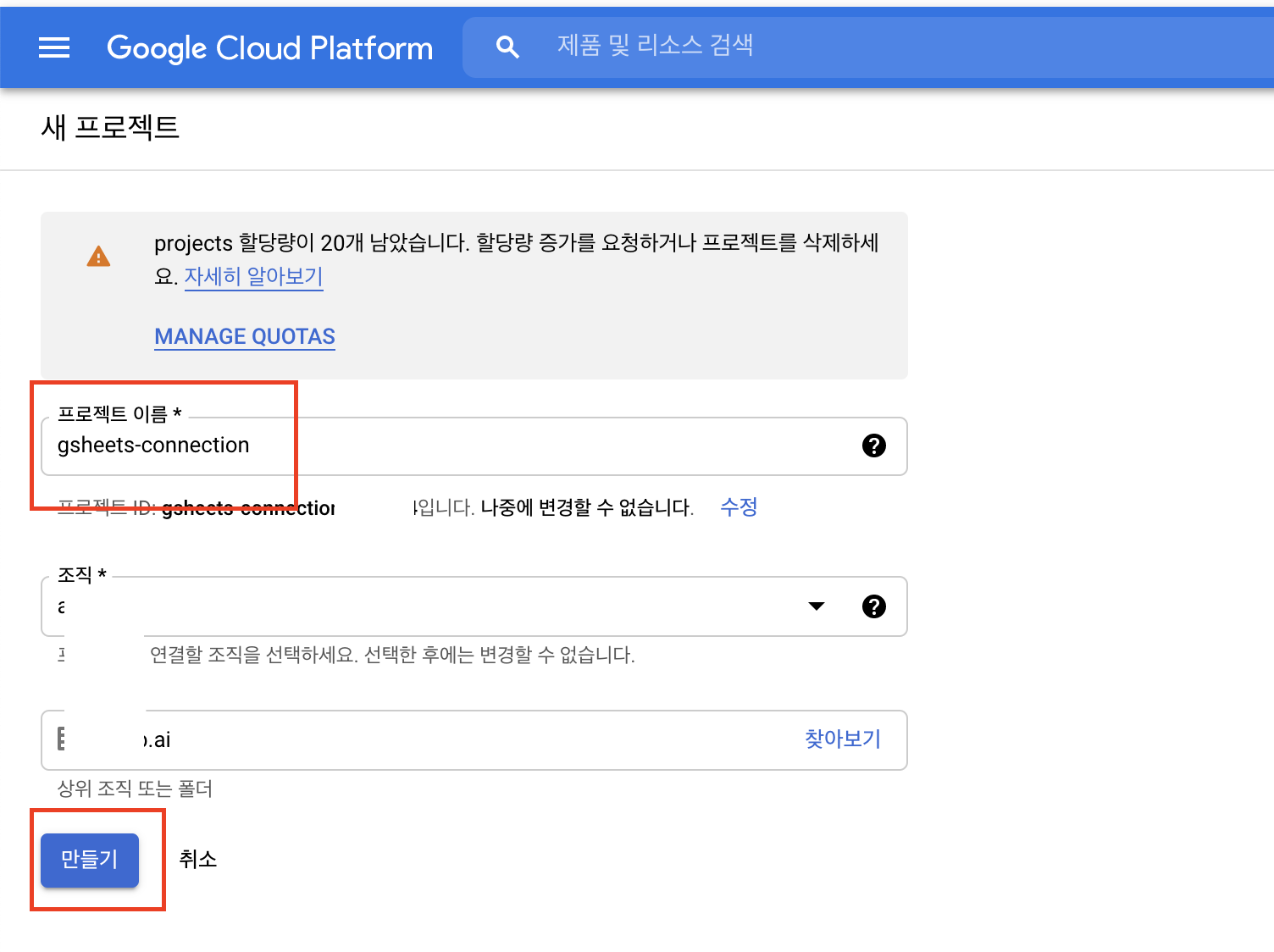Screen dimensions: 1274x952
Task: Click the parent organization location field
Action: click(381, 739)
